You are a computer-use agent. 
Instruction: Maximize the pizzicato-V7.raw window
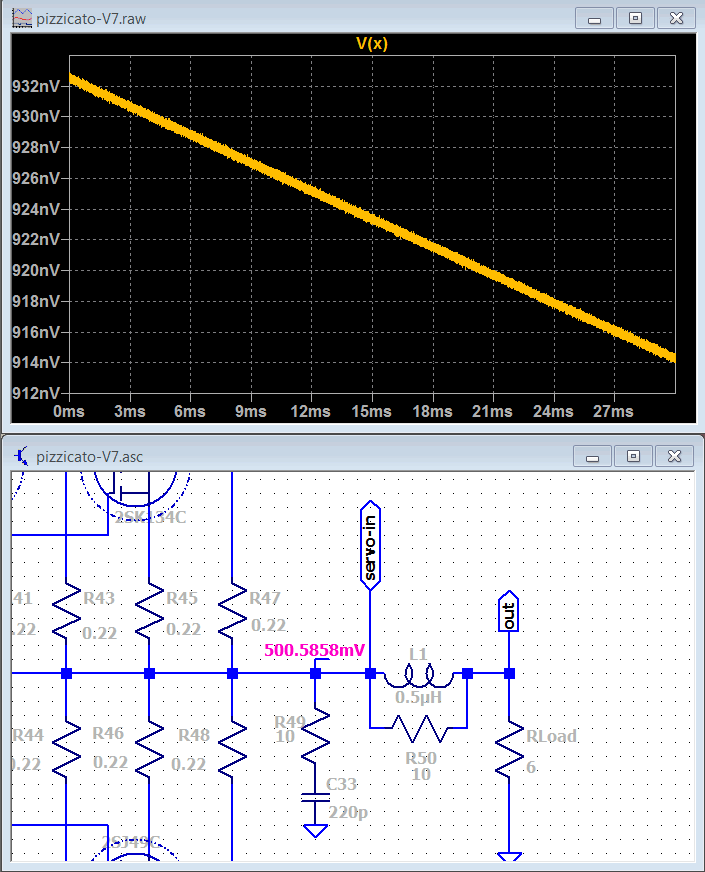click(635, 18)
